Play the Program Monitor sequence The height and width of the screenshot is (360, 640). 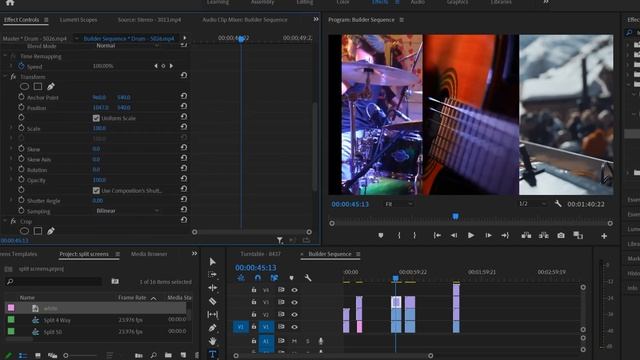[471, 236]
